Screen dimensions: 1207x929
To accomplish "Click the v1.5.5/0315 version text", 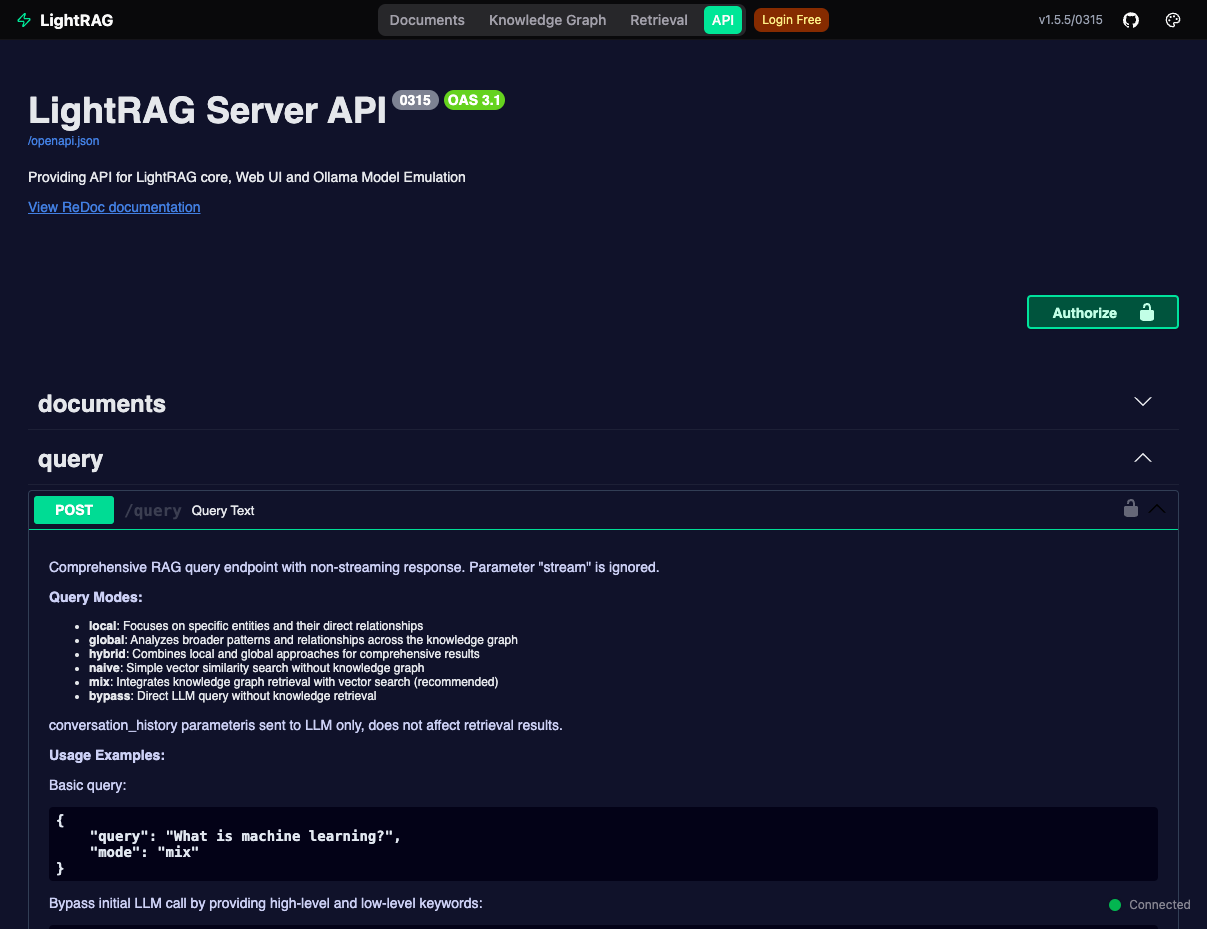I will pyautogui.click(x=1071, y=20).
